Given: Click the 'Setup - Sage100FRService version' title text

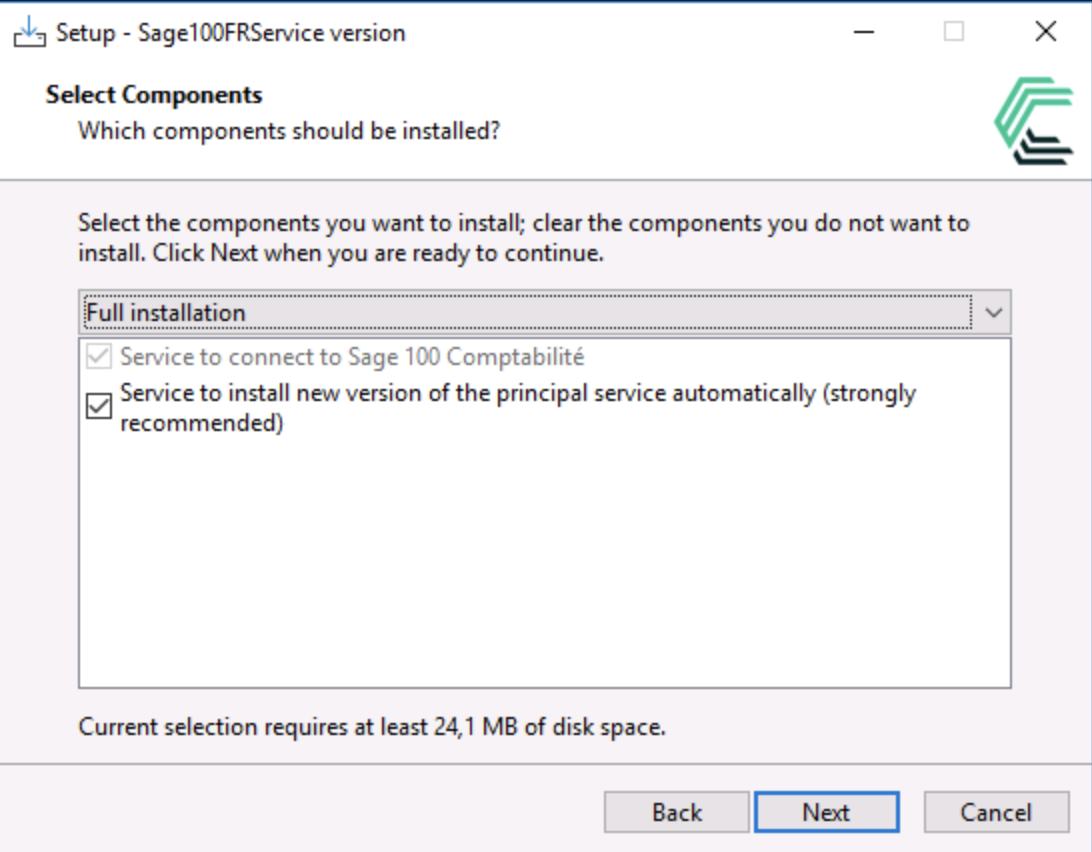Looking at the screenshot, I should (230, 33).
